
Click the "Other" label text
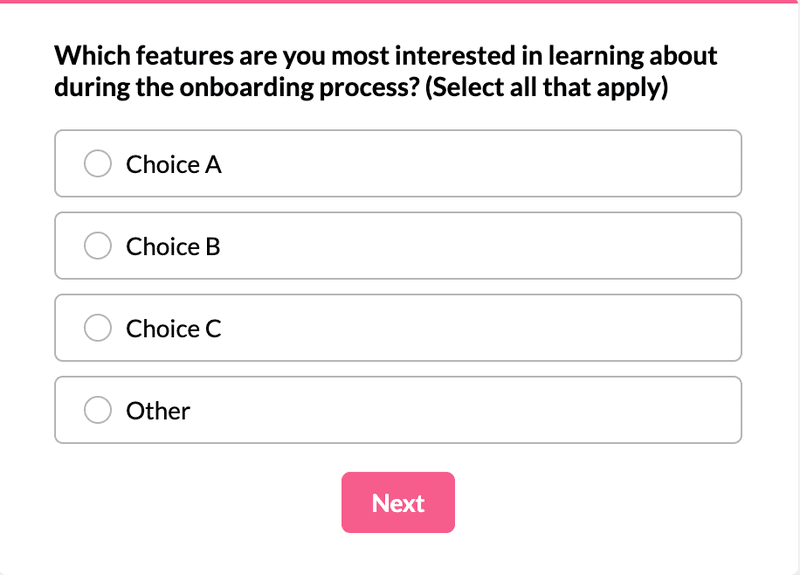click(x=157, y=410)
